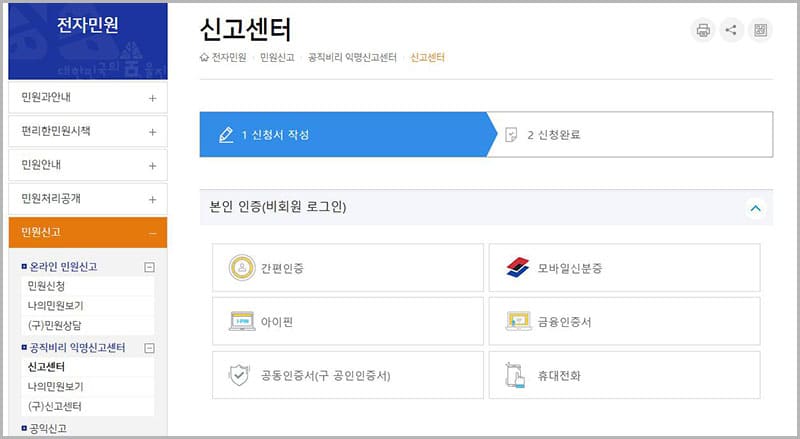
Task: Collapse 본인 인증 panel chevron
Action: point(755,208)
